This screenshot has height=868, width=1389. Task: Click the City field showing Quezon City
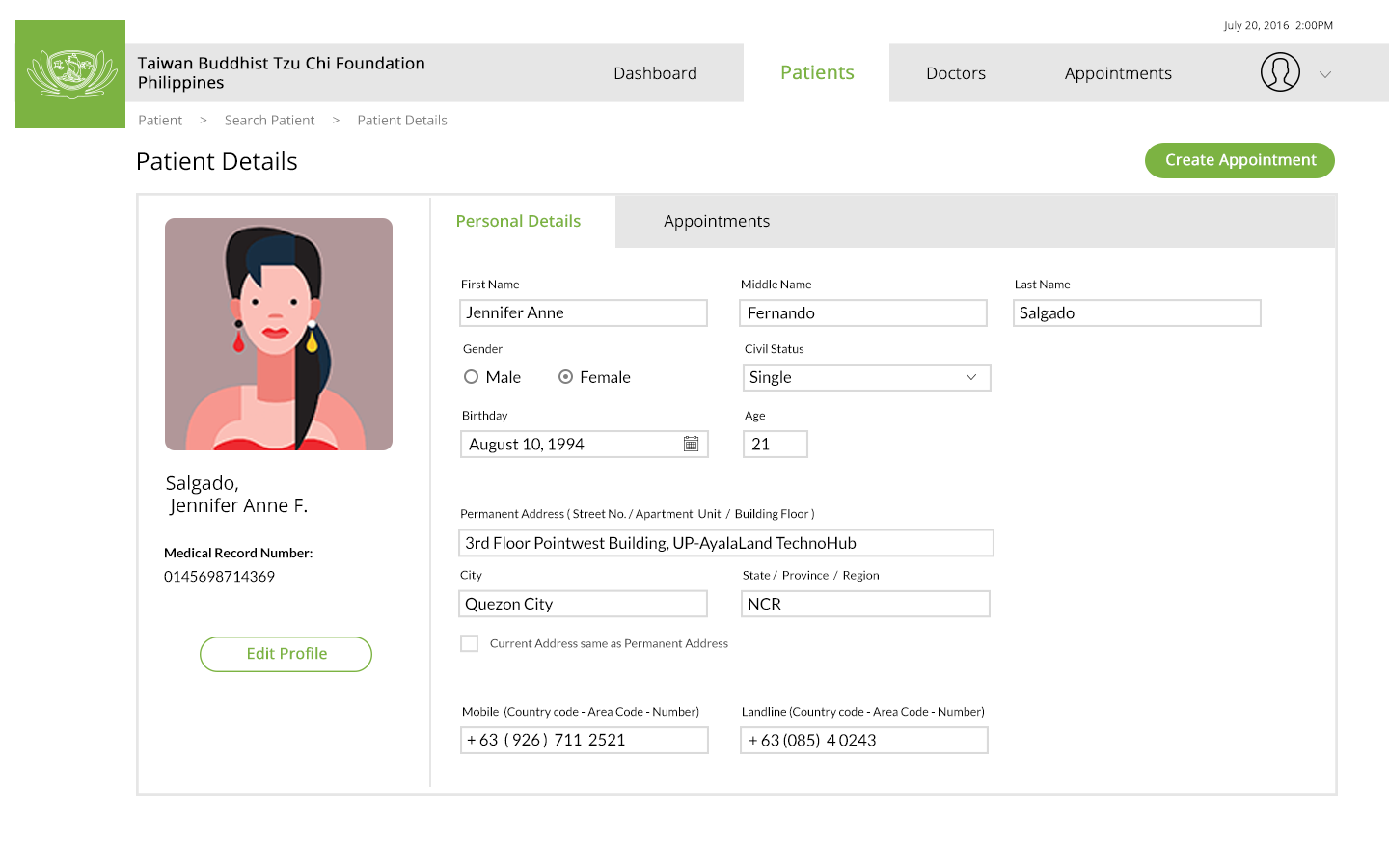583,604
